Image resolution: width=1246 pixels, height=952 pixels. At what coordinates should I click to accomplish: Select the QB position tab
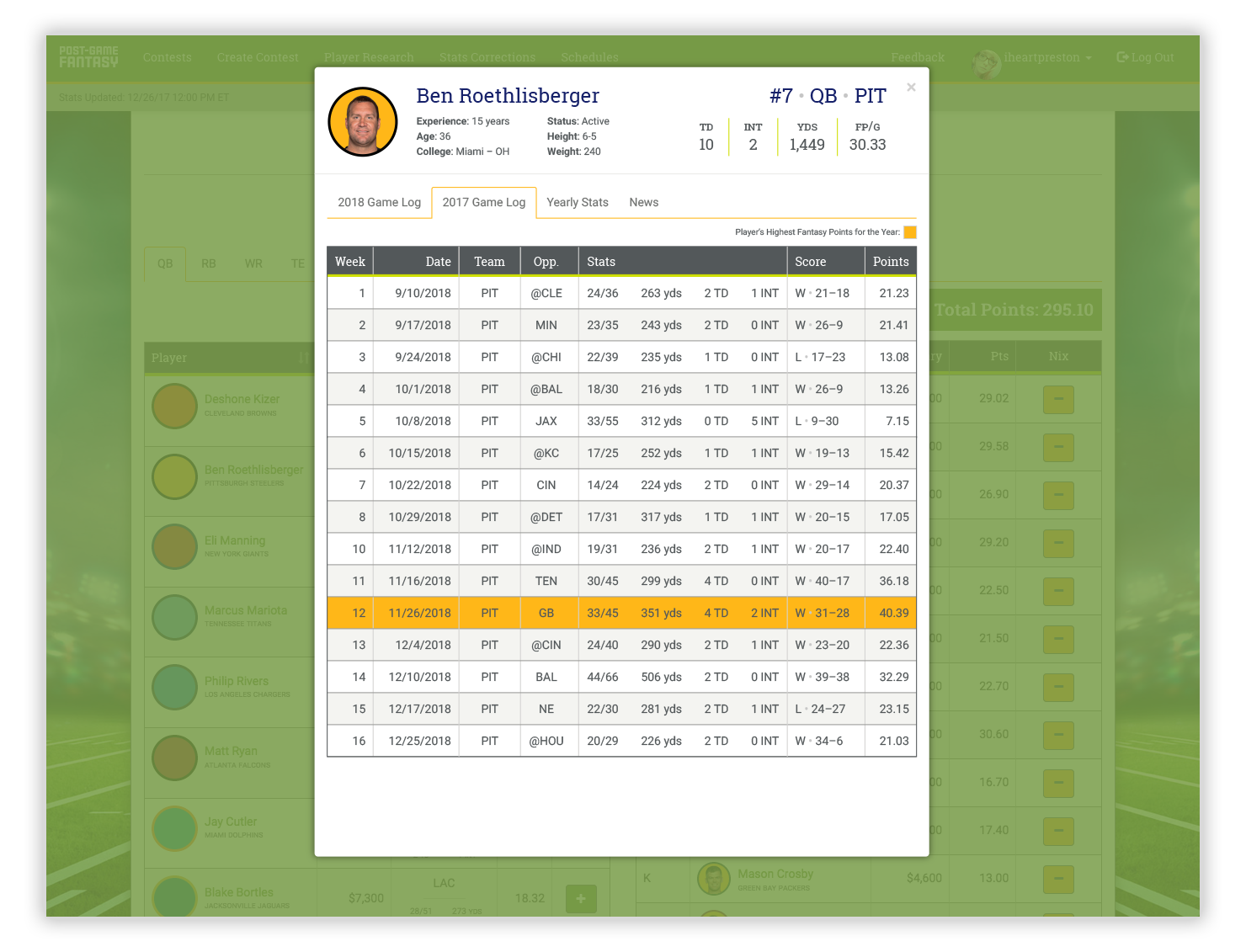165,263
